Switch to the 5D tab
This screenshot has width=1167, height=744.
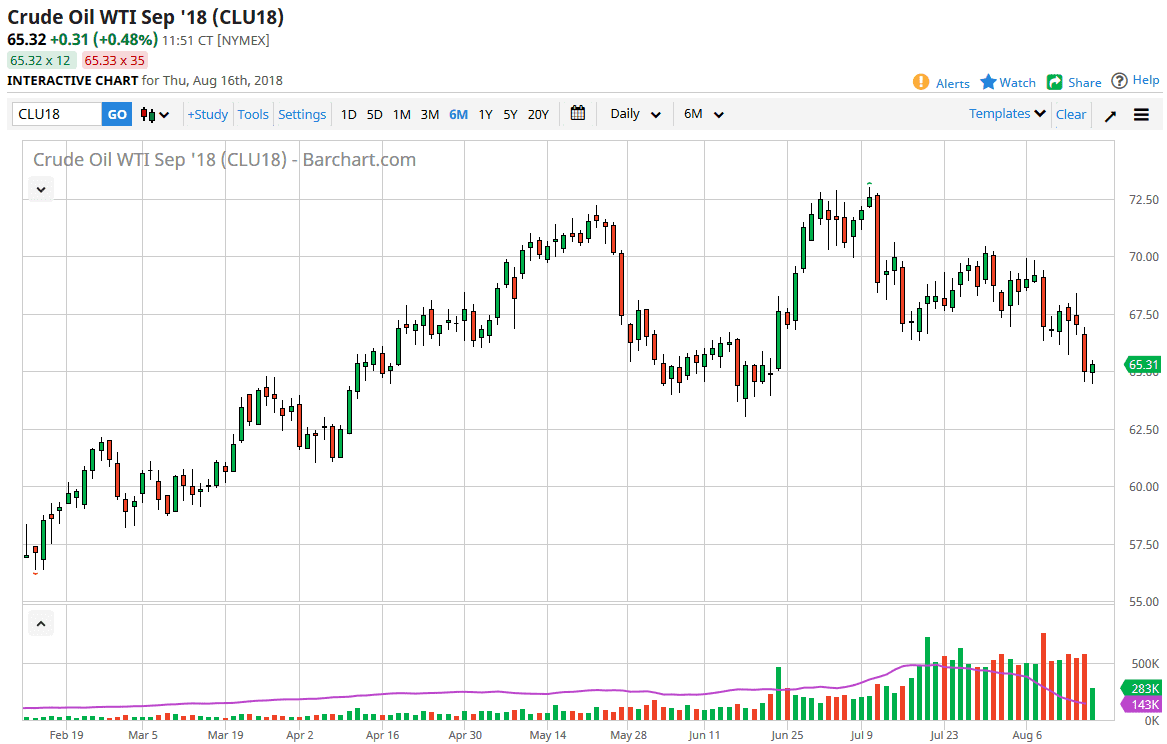(x=375, y=114)
